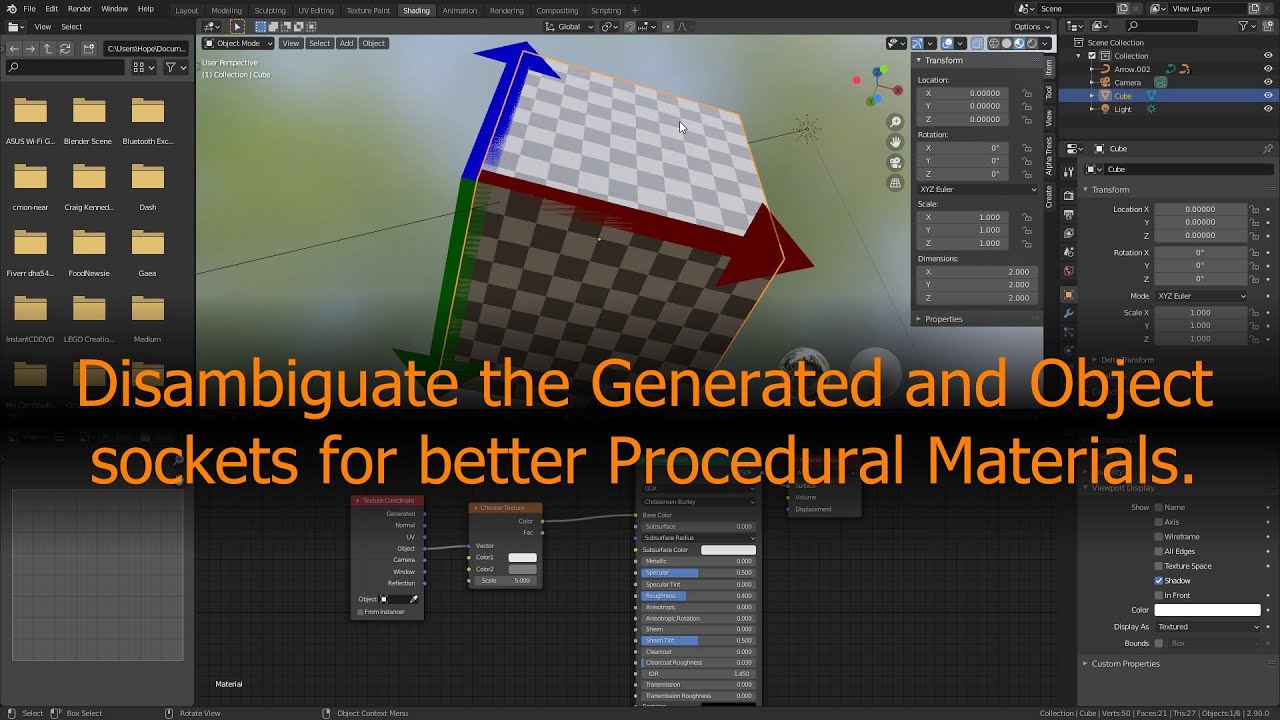The image size is (1280, 720).
Task: Open the Global transform orientation dropdown
Action: click(569, 27)
